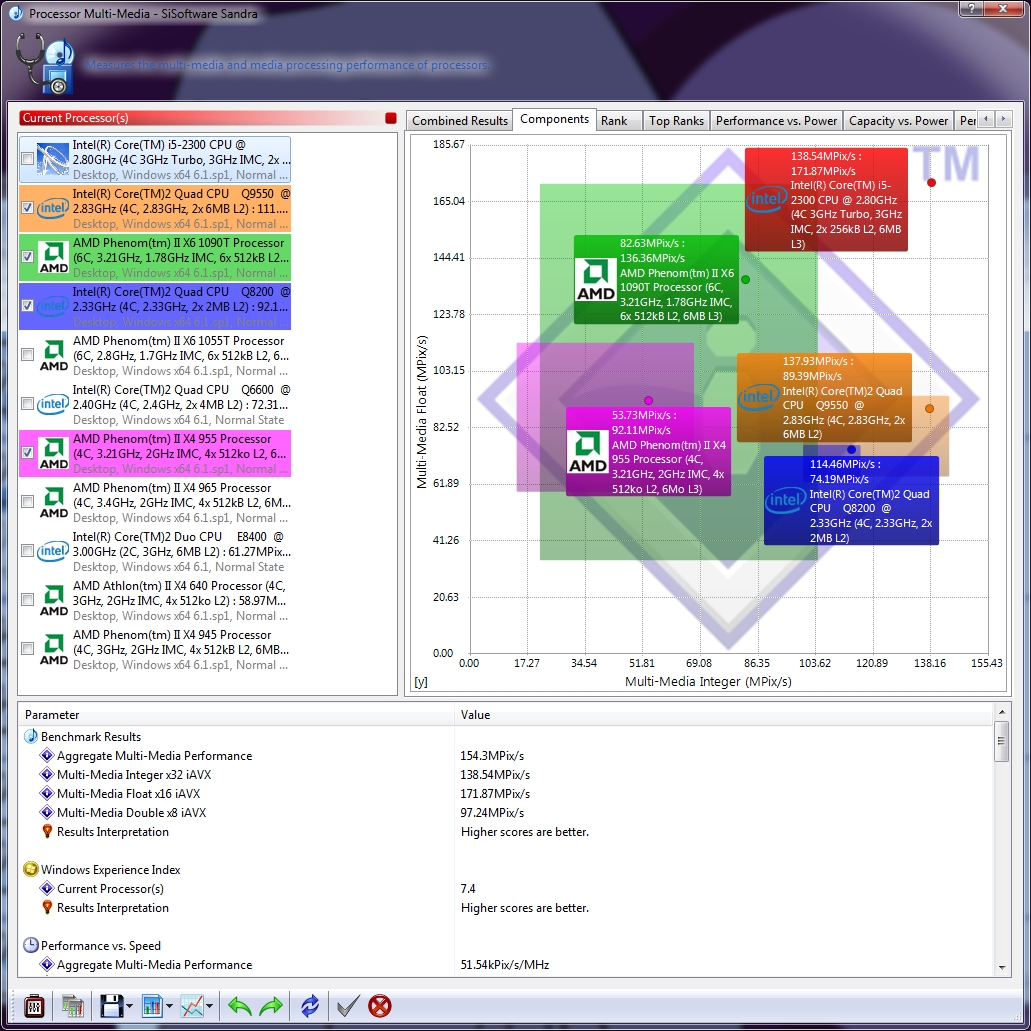Click the AMD logo of Phenom II X4 965
Viewport: 1031px width, 1031px height.
pyautogui.click(x=53, y=502)
